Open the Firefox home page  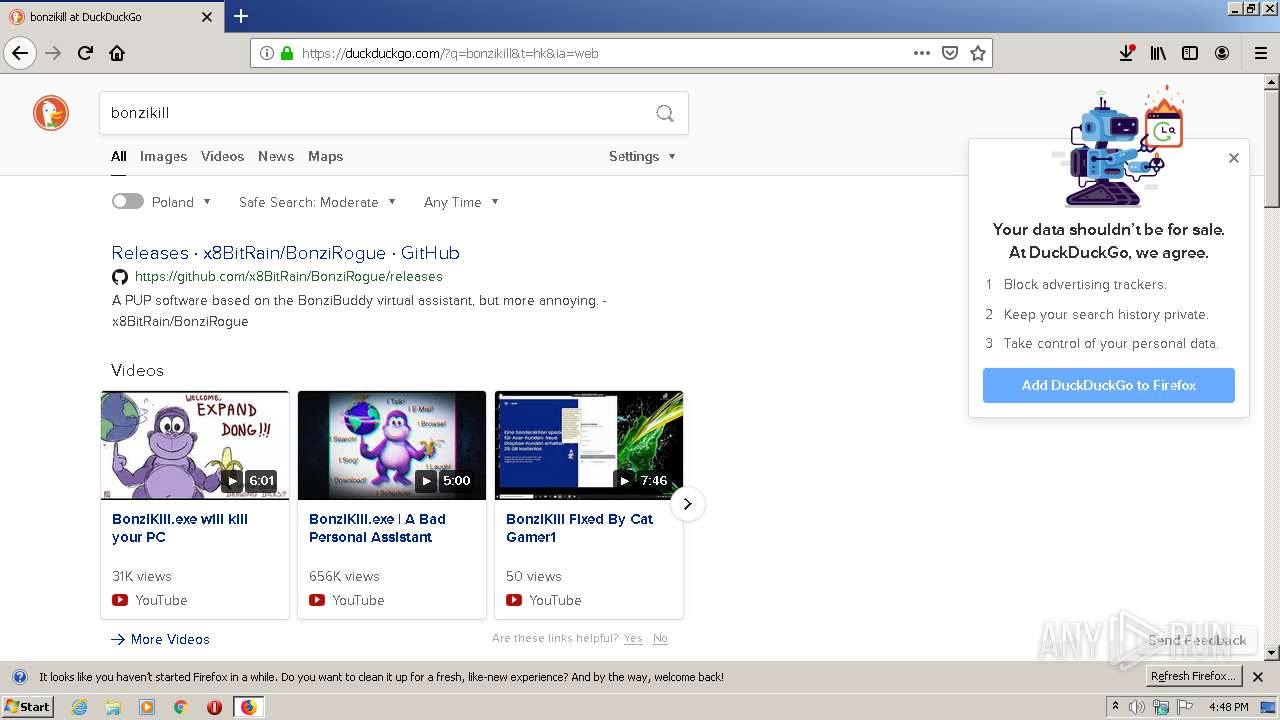click(117, 53)
